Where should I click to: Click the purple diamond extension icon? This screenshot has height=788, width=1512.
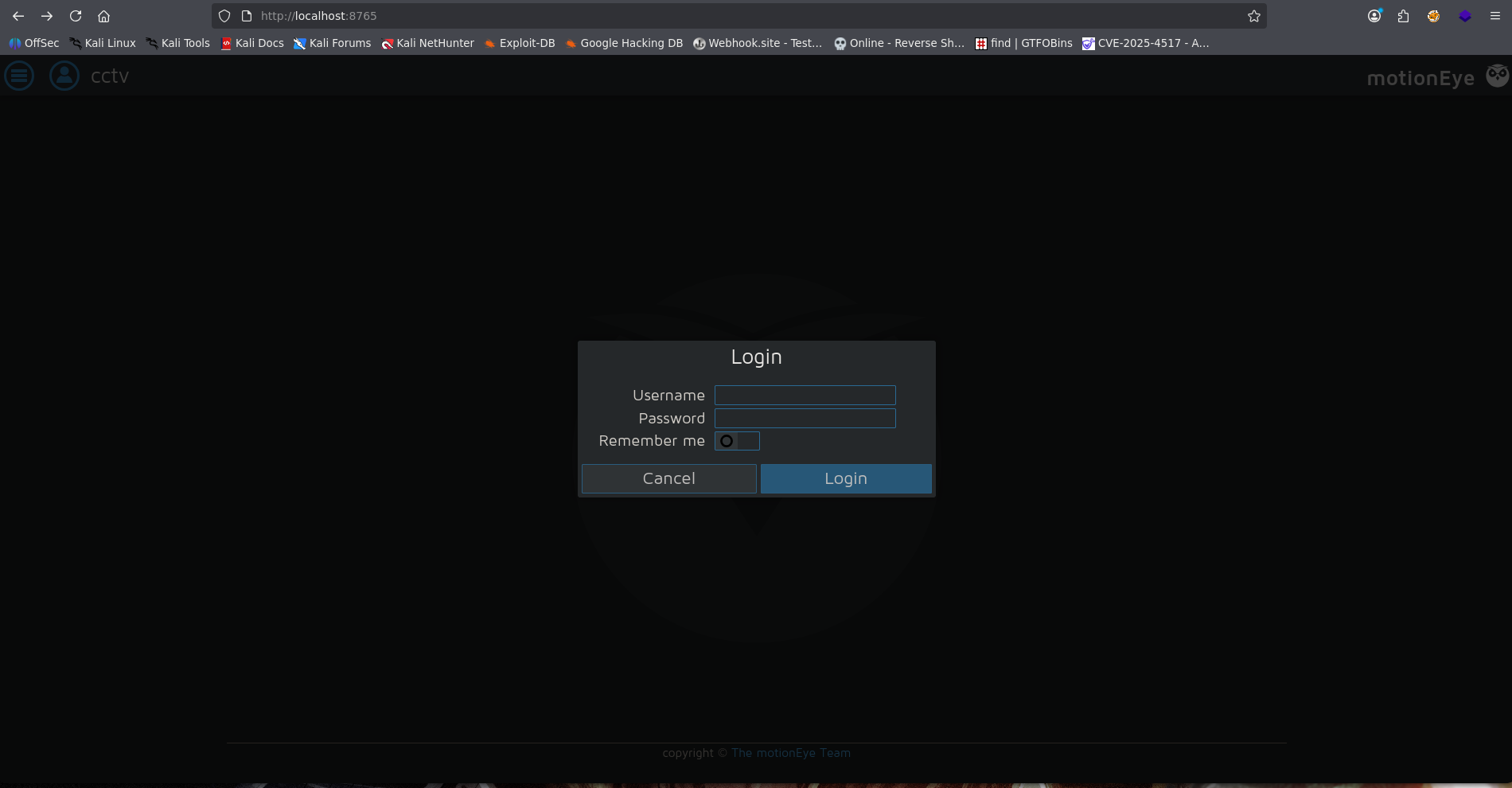tap(1465, 16)
